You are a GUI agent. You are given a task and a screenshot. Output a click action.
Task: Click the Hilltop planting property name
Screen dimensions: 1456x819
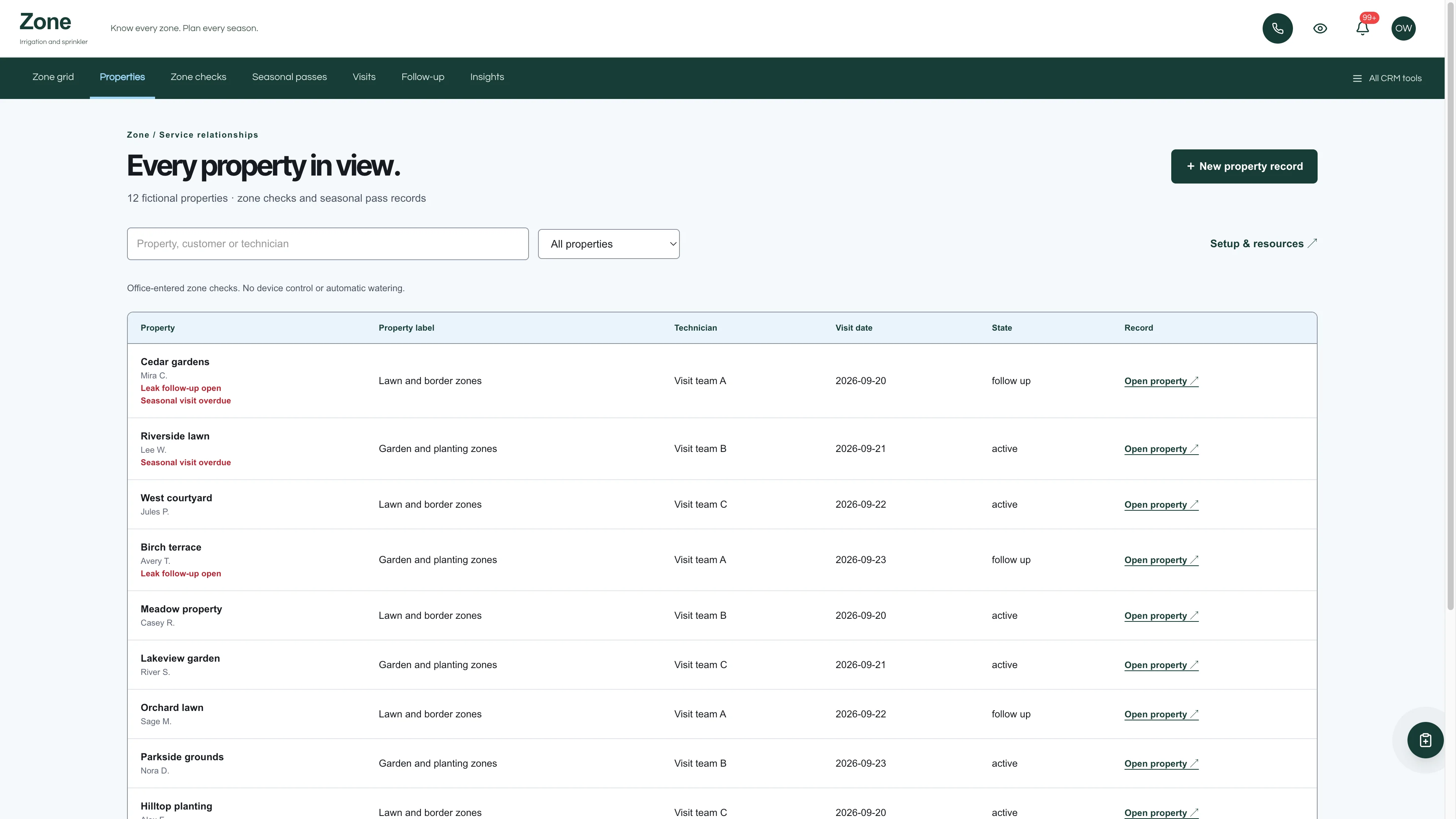coord(176,806)
